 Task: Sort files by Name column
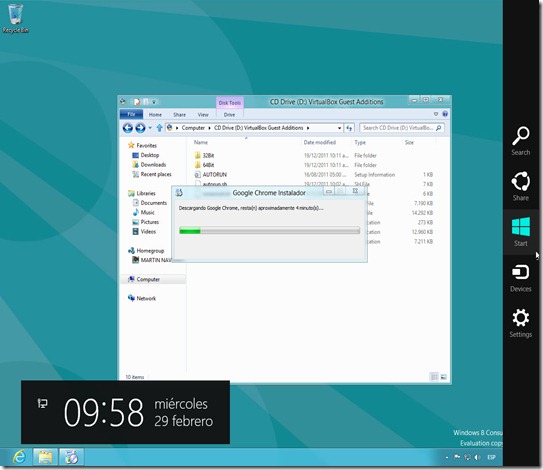tap(201, 142)
